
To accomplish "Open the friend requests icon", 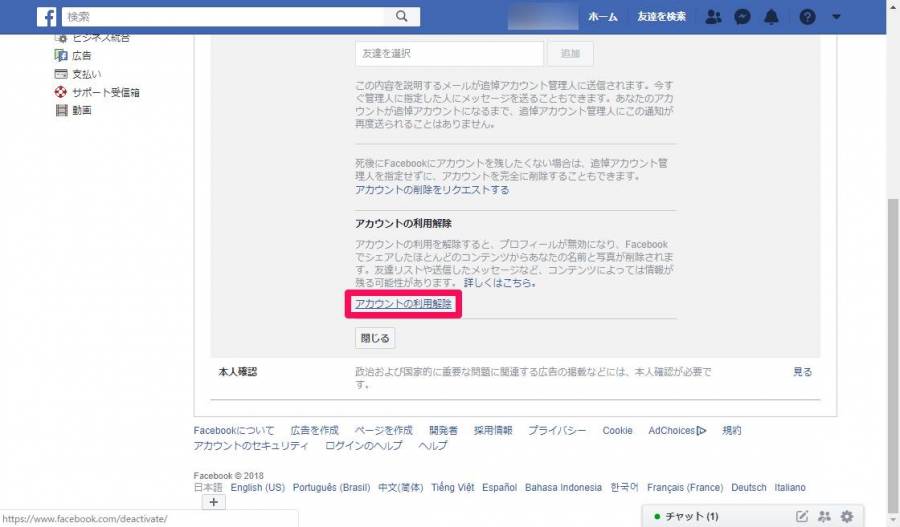I will pyautogui.click(x=713, y=17).
